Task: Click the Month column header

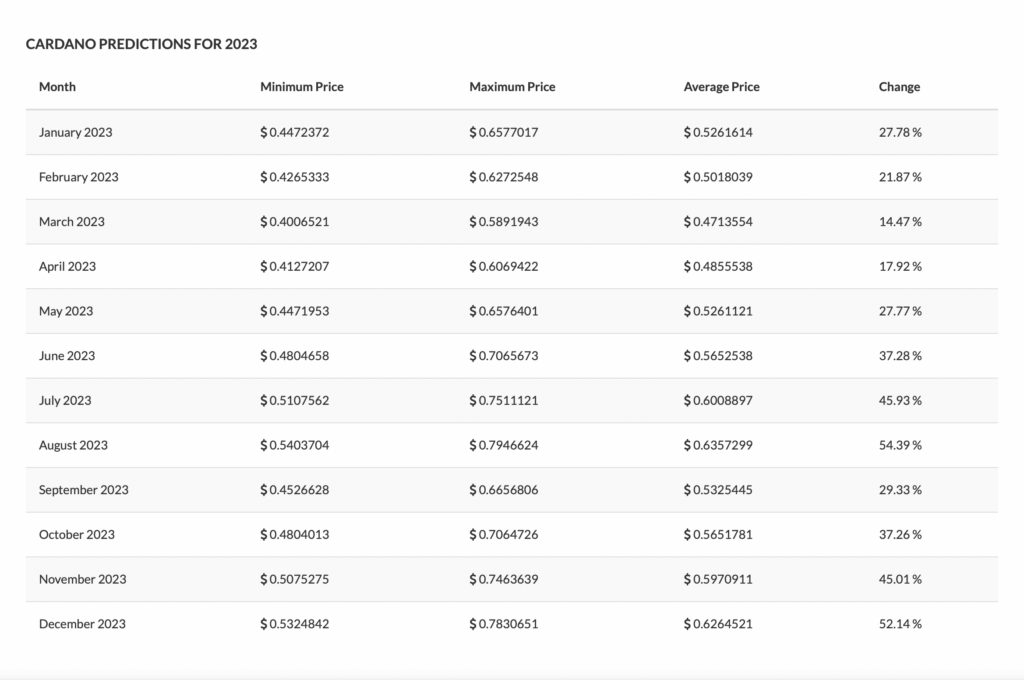Action: tap(57, 86)
